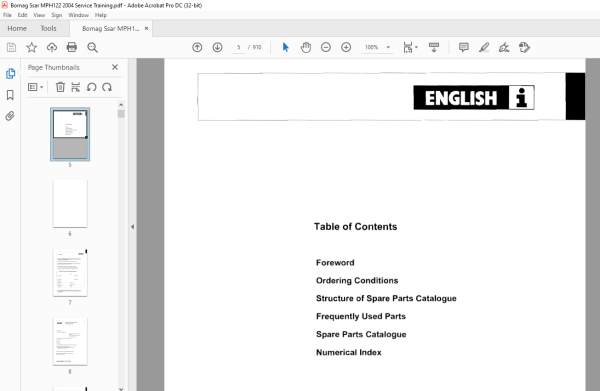Open the Window menu
Screen dimensions: 600x391
[78, 15]
